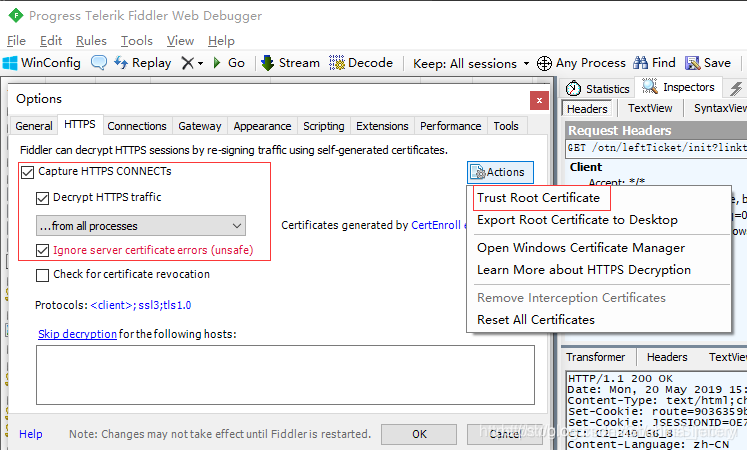Switch to the Gateway options tab
Viewport: 747px width, 450px height.
click(x=200, y=126)
